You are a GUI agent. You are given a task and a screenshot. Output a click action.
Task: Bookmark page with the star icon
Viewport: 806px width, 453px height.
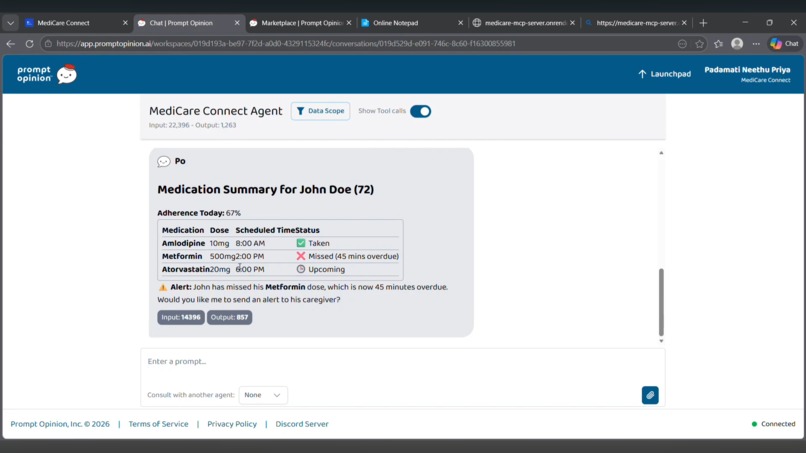pyautogui.click(x=700, y=44)
